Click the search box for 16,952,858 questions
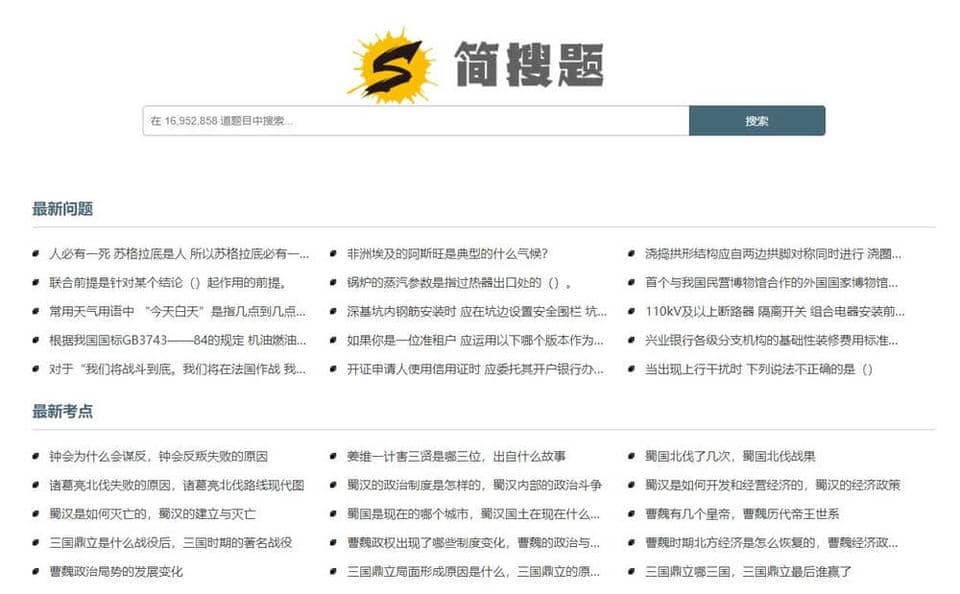960x594 pixels. pos(415,121)
